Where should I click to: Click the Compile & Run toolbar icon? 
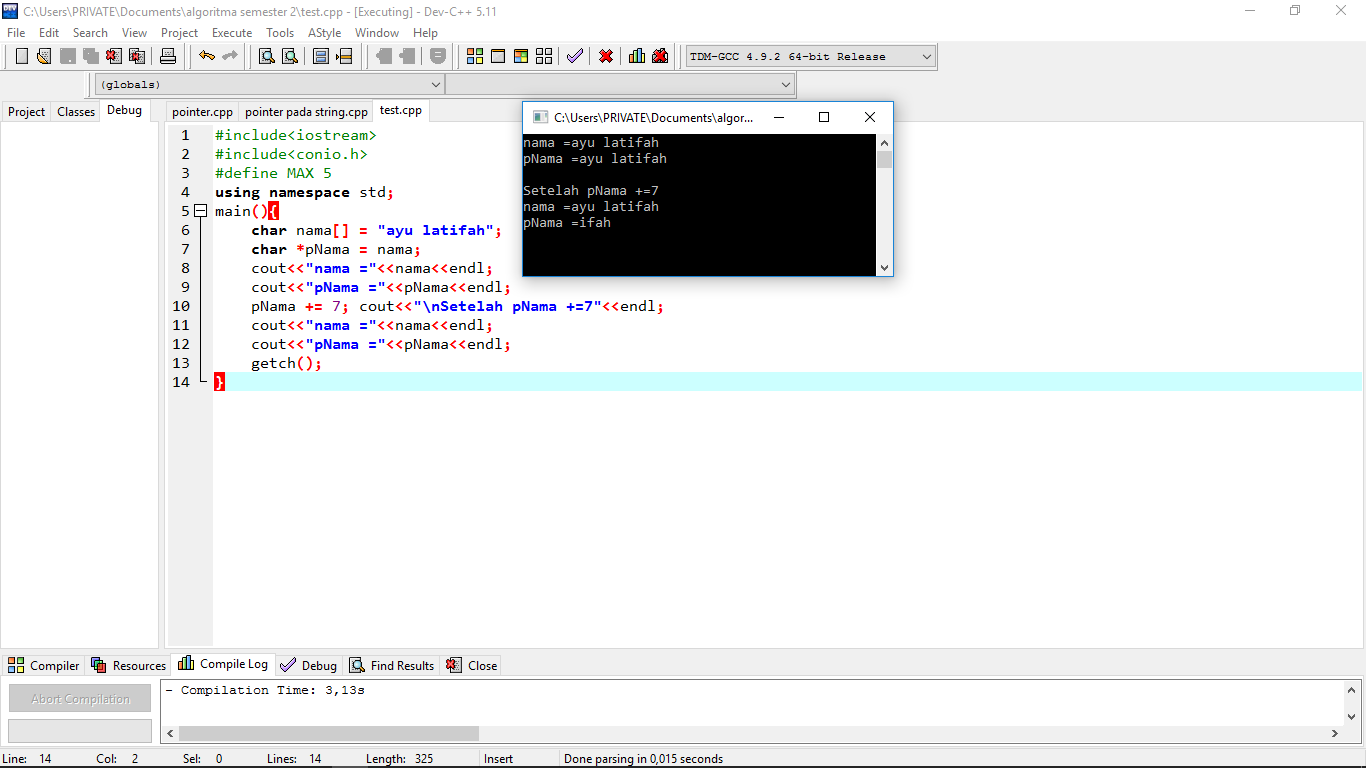pyautogui.click(x=521, y=56)
